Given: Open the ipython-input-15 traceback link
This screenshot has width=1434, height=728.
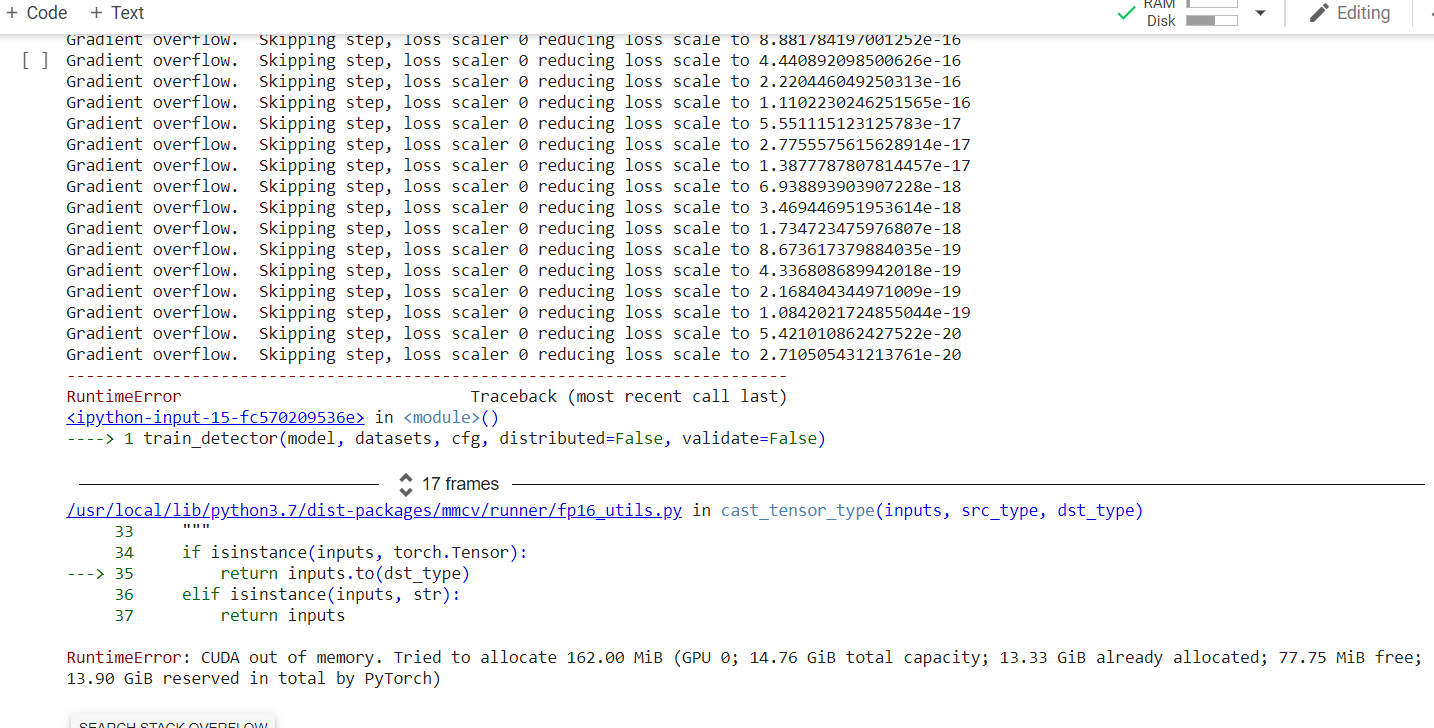Looking at the screenshot, I should [x=214, y=417].
